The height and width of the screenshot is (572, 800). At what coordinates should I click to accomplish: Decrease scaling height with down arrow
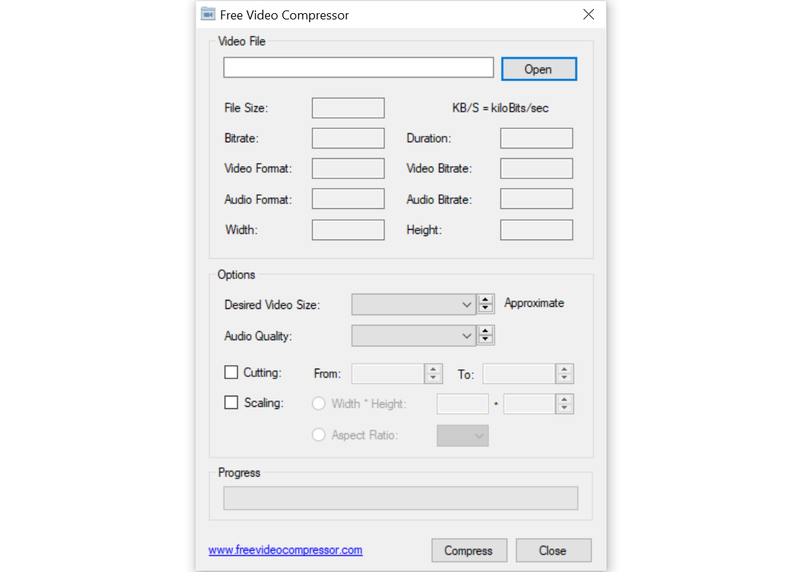tap(564, 408)
